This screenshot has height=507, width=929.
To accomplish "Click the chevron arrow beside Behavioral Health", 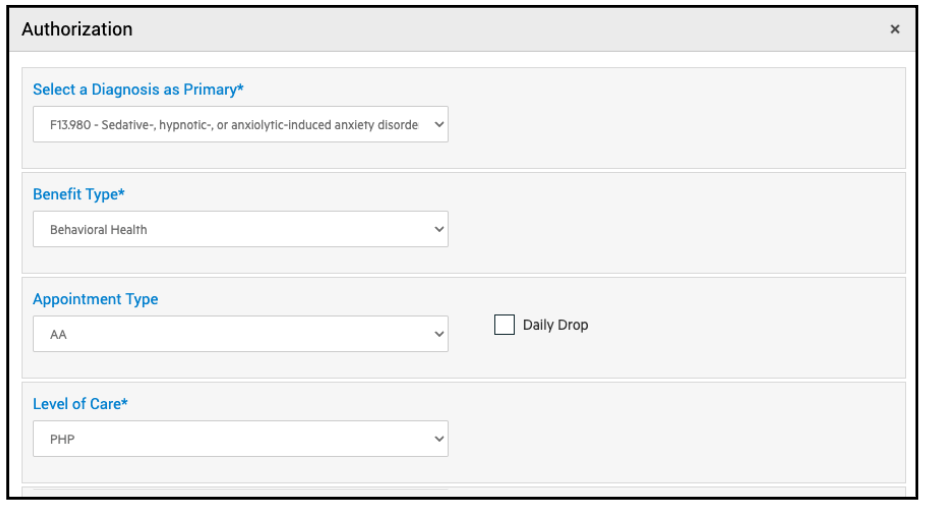I will click(x=439, y=229).
